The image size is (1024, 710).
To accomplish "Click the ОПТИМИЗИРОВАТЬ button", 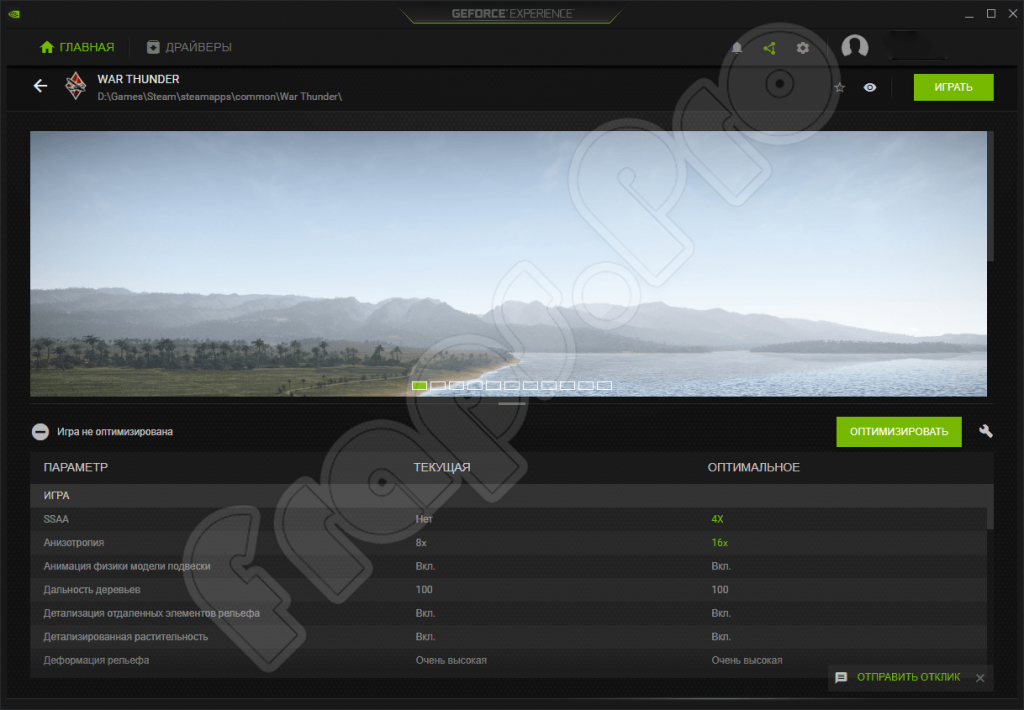I will click(x=898, y=432).
